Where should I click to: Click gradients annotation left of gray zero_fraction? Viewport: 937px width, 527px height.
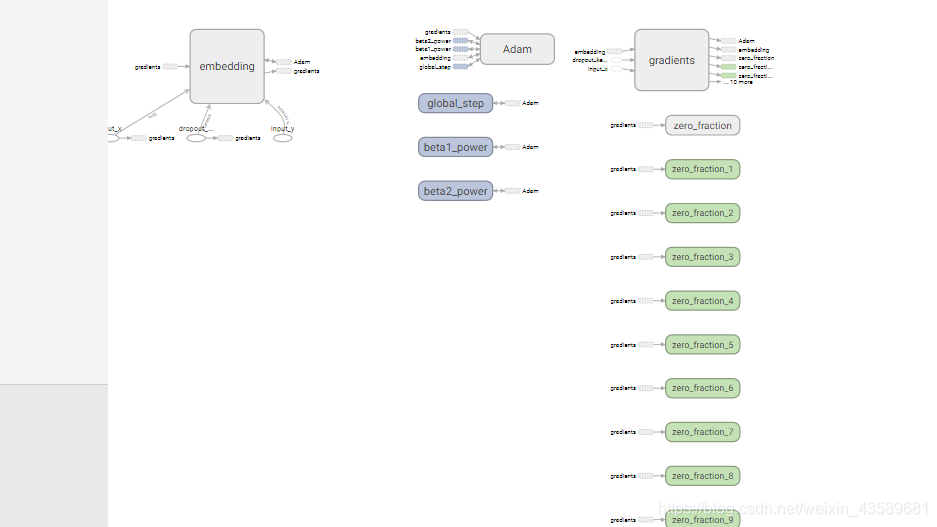(623, 125)
